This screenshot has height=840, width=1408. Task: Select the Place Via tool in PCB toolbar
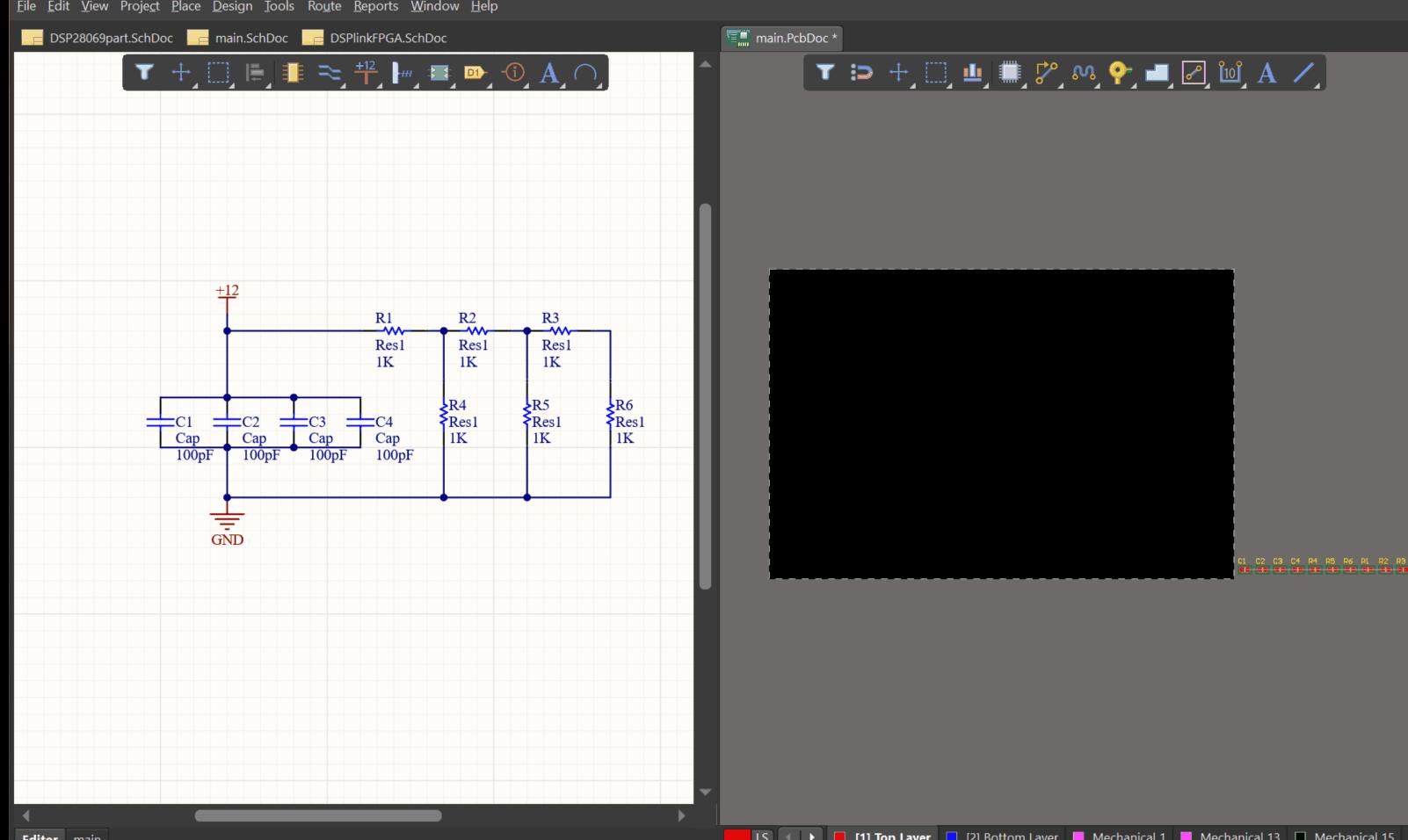[x=1119, y=73]
